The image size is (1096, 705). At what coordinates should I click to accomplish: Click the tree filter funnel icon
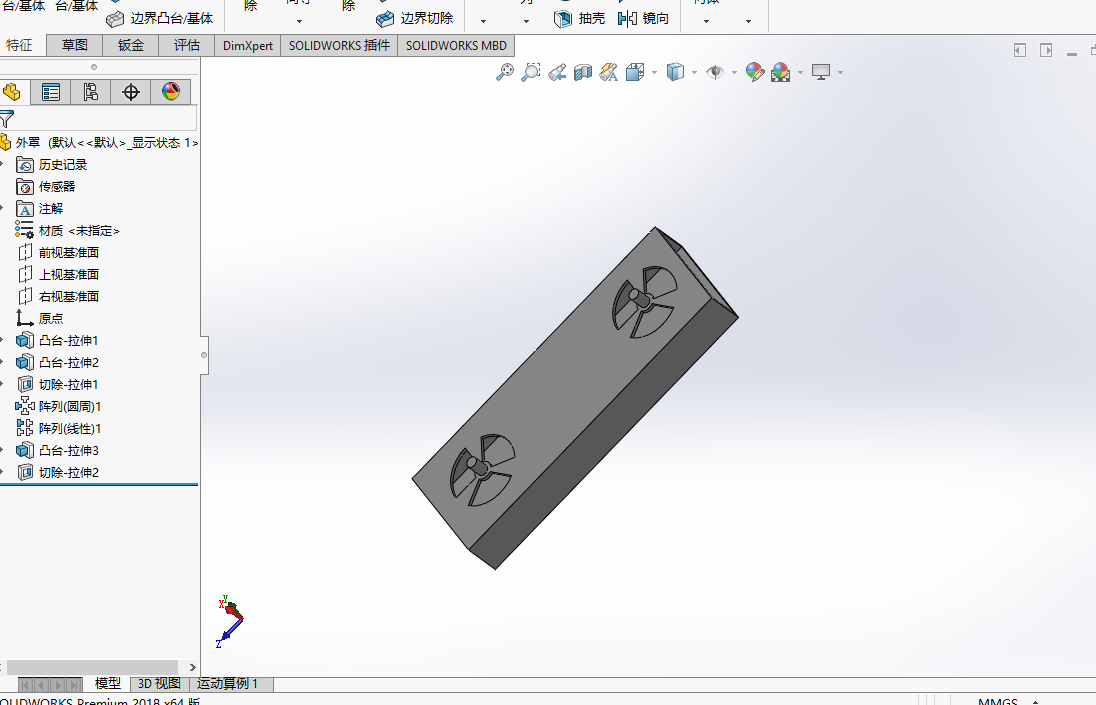(7, 119)
